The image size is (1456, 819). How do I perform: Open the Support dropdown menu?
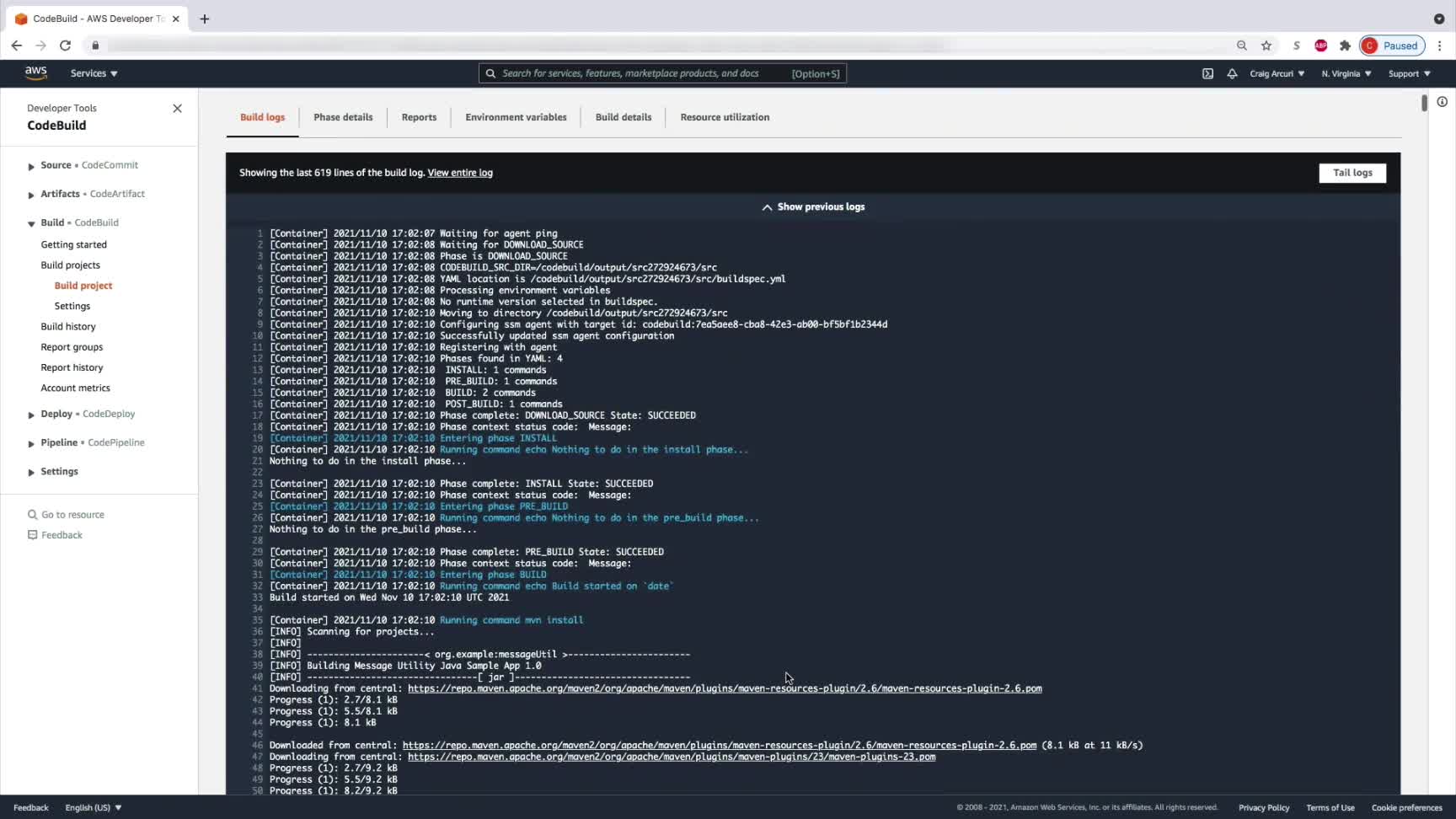[x=1410, y=73]
